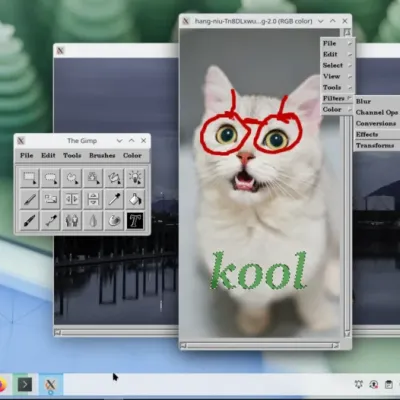Expand File submenu arrow in popup menu

(349, 43)
